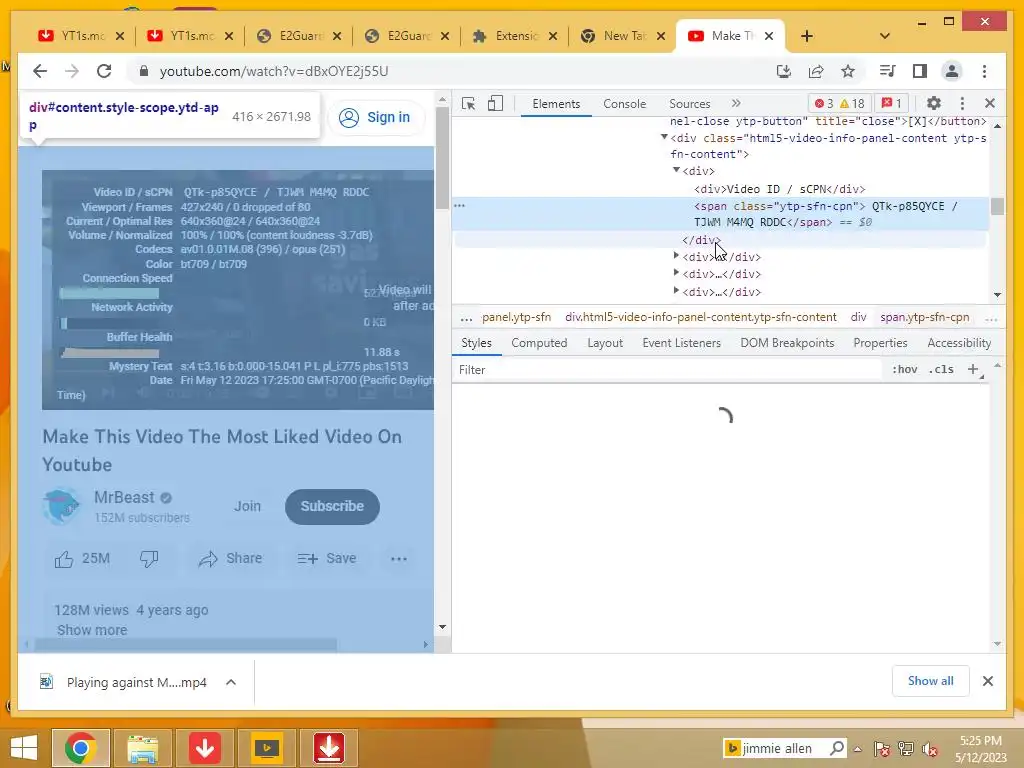Select panel.ytp-sfn breadcrumb item

516,317
